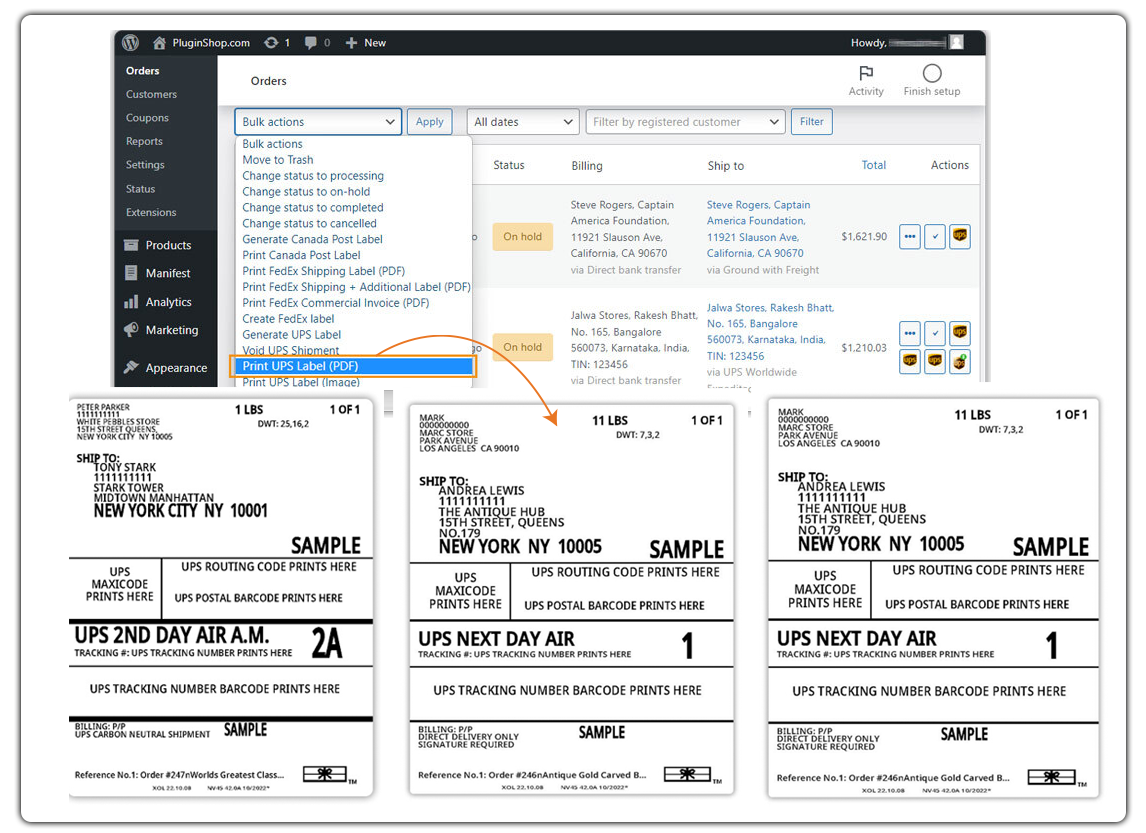Open the comments icon in admin bar
The image size is (1146, 833).
tap(312, 42)
